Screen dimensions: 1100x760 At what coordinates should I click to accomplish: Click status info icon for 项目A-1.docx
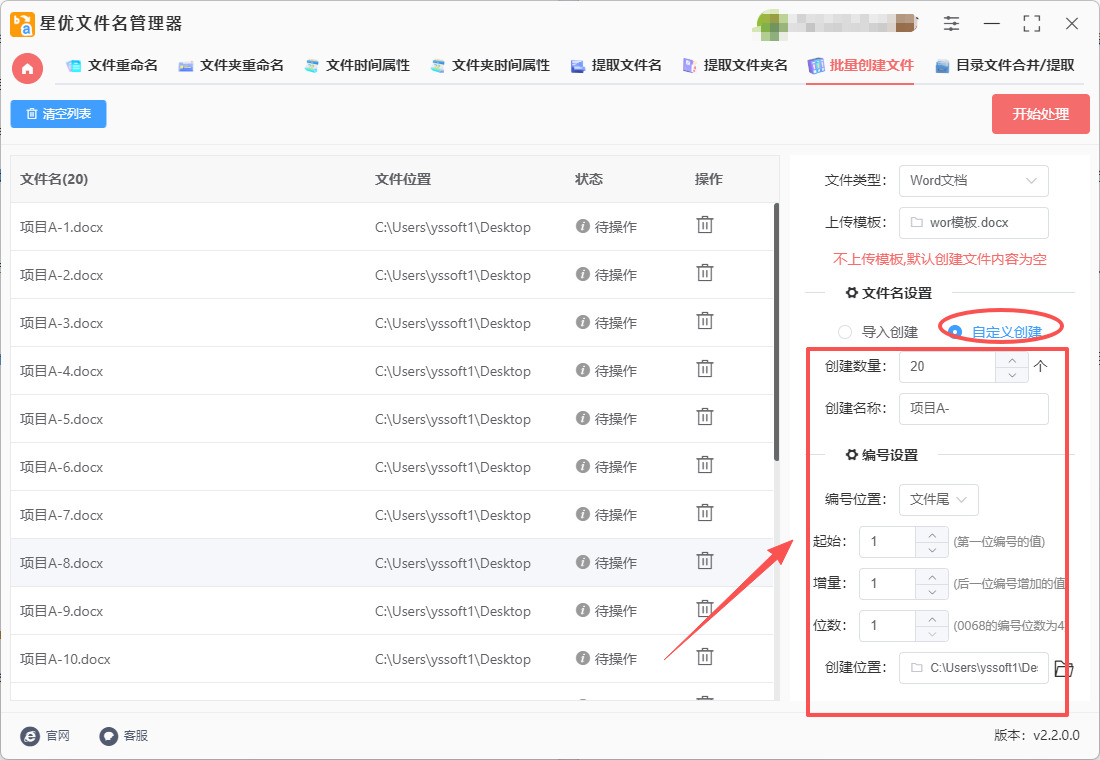[582, 226]
